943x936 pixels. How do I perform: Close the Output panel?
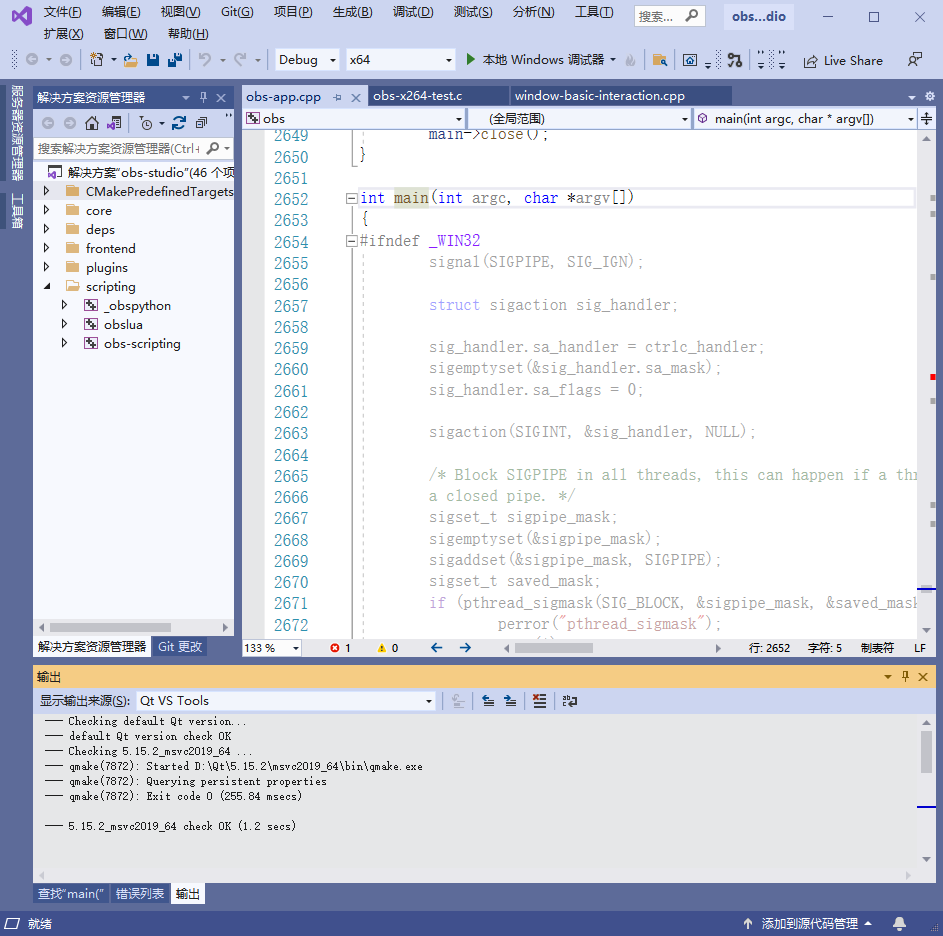click(x=923, y=677)
